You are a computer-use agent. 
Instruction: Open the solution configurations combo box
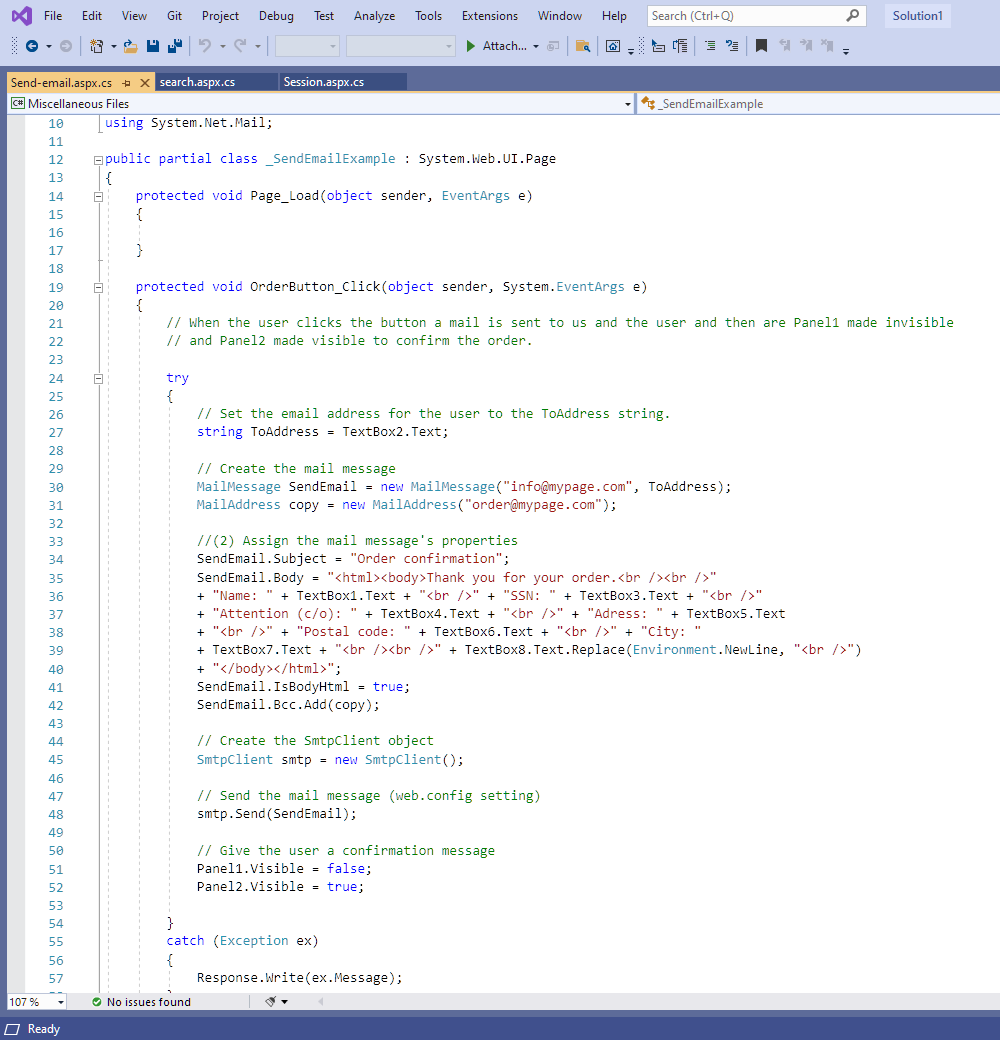(x=307, y=46)
